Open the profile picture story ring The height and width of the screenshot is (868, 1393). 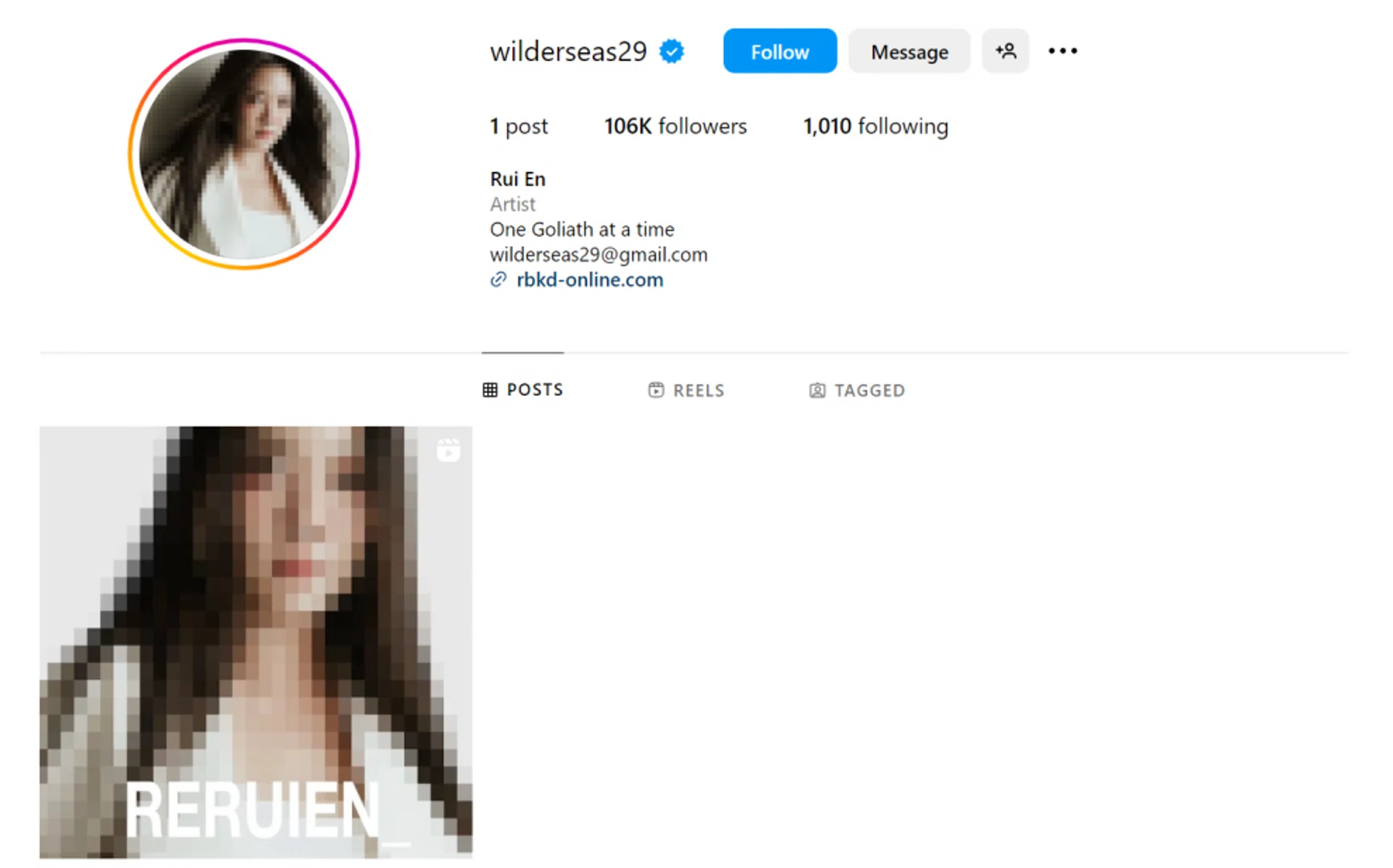pos(245,154)
